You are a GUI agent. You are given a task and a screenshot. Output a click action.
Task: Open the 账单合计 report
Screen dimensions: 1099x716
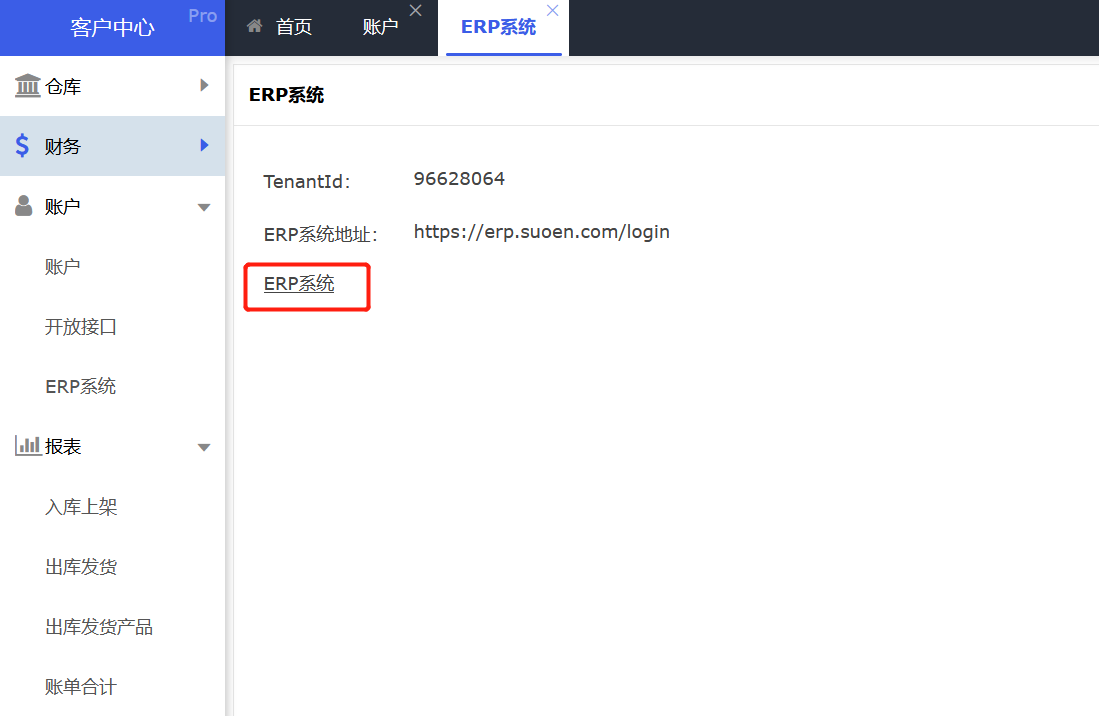click(x=81, y=687)
